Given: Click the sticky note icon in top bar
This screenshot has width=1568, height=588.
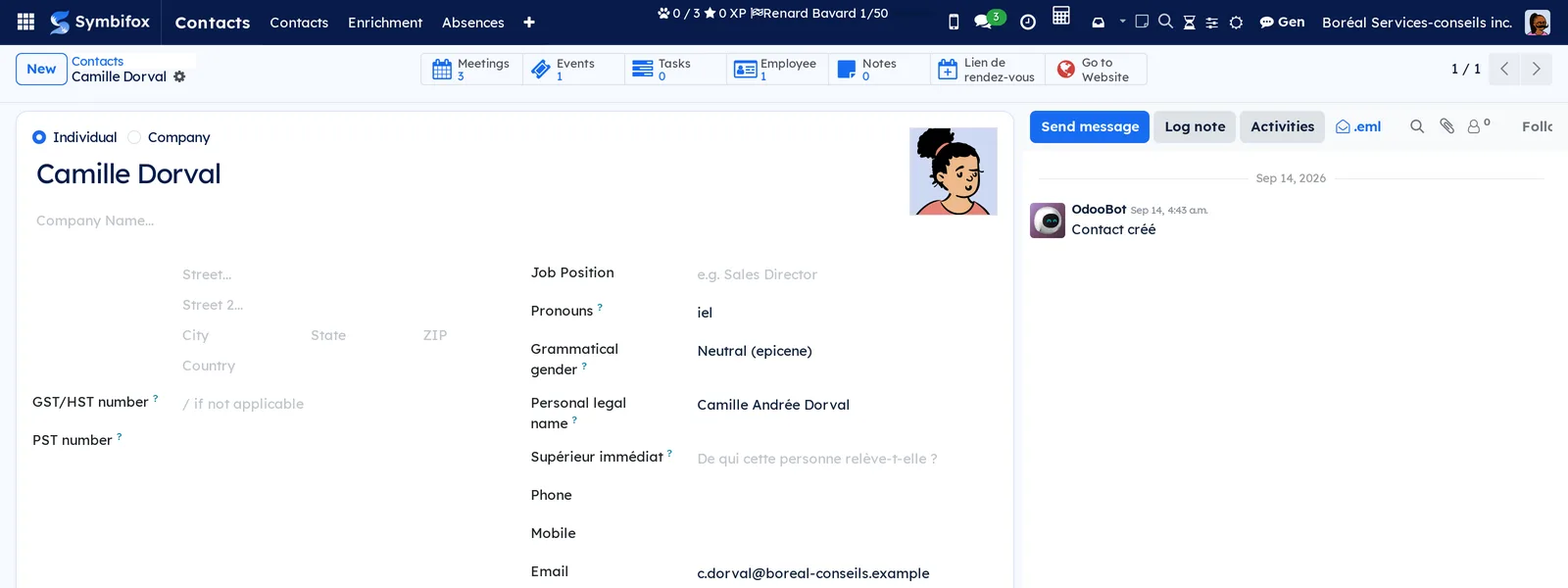Looking at the screenshot, I should [1142, 21].
